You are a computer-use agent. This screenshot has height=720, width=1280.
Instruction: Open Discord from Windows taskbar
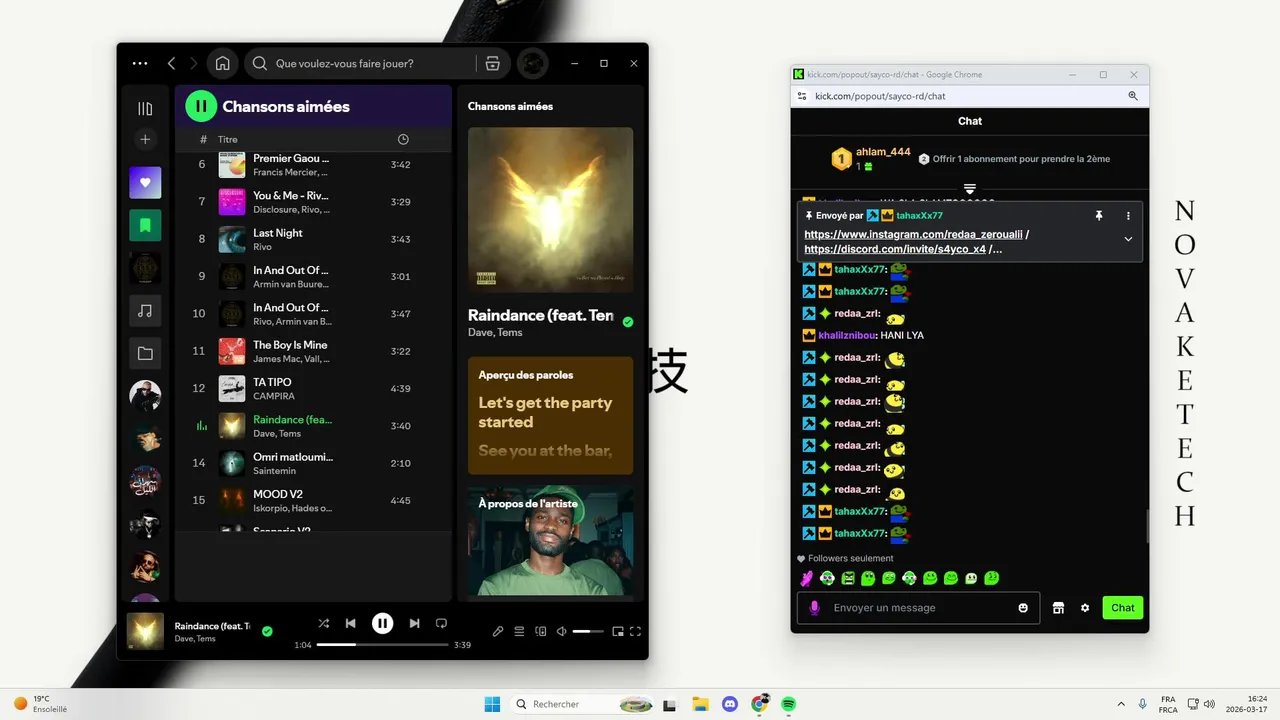[x=730, y=704]
